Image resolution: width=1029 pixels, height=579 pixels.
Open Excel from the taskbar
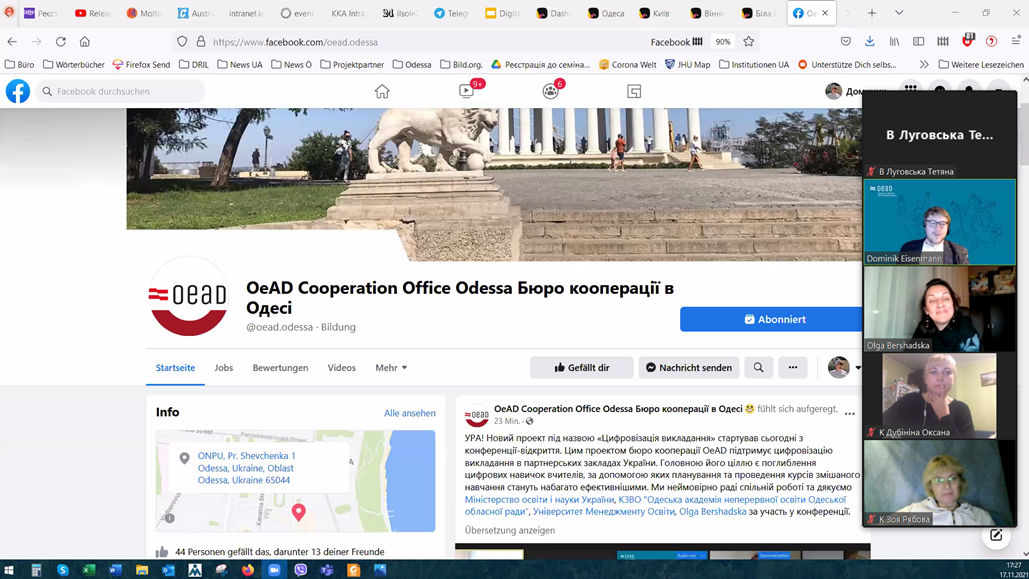(x=89, y=570)
